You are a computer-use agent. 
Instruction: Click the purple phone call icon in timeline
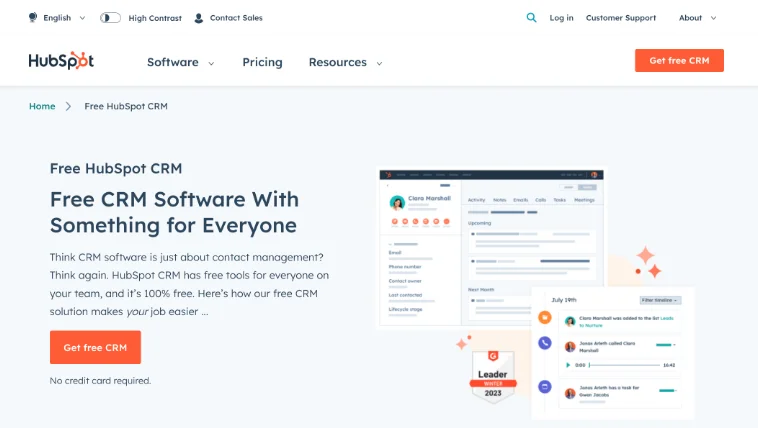point(545,343)
